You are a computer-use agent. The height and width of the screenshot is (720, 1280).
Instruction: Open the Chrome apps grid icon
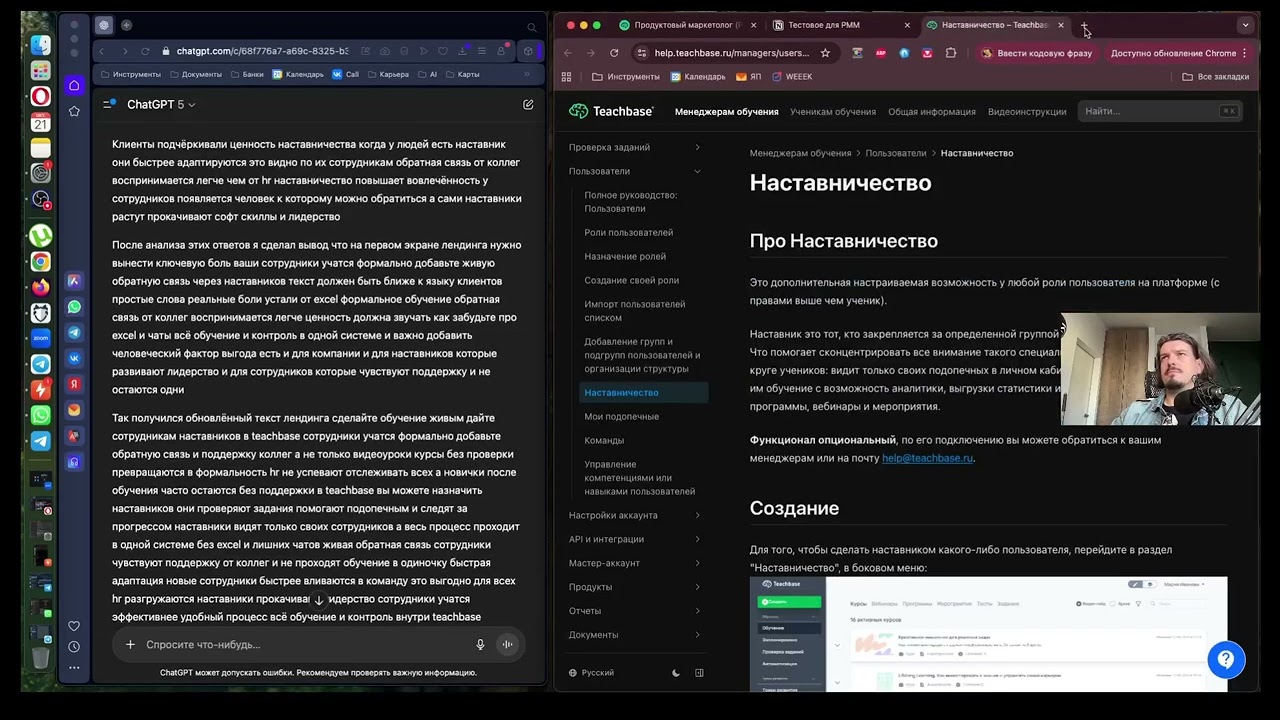pos(567,77)
